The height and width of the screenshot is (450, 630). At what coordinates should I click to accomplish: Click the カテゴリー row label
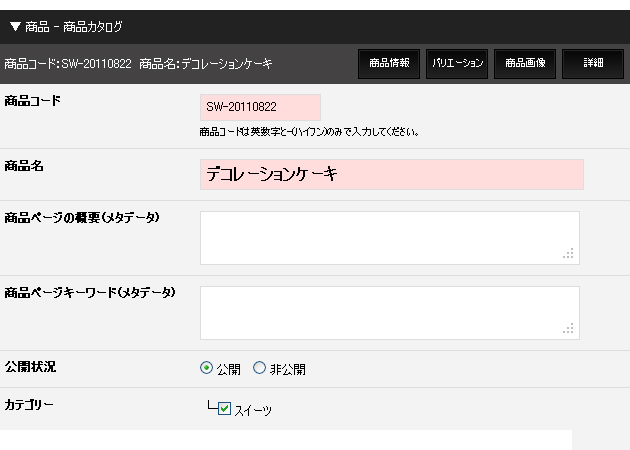[x=31, y=404]
